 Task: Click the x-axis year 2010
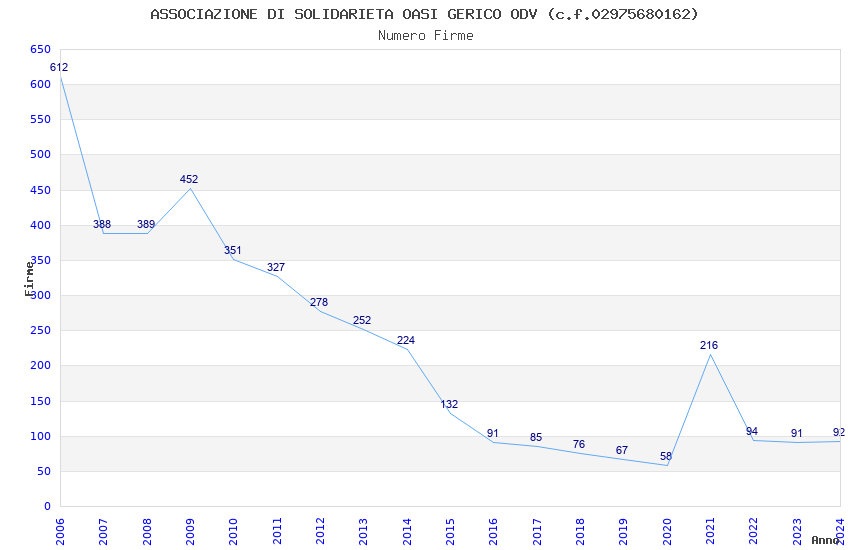coord(233,531)
